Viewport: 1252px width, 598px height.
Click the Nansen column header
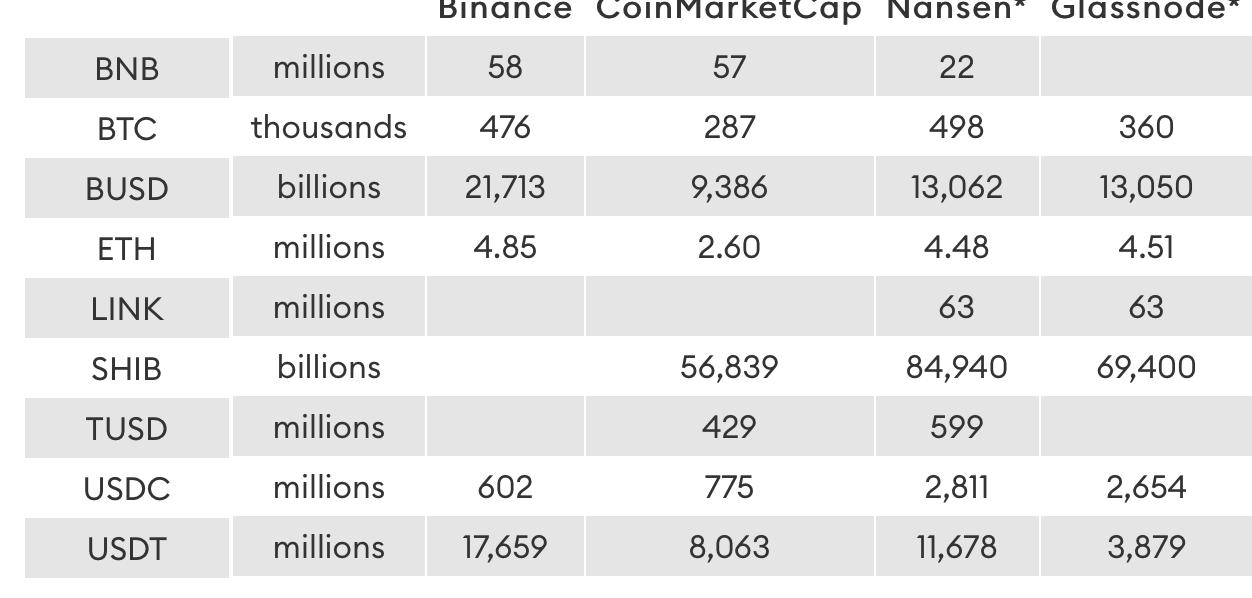957,10
